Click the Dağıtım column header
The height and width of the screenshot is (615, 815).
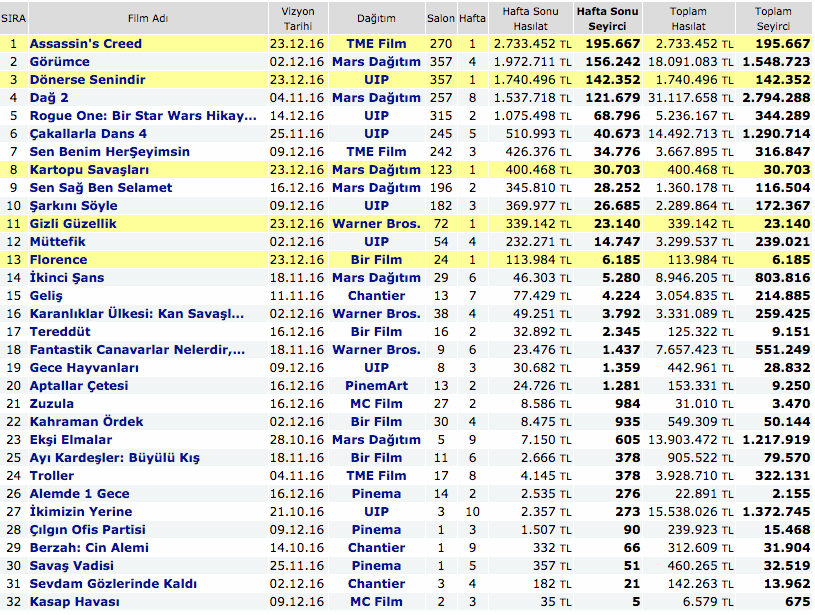pyautogui.click(x=376, y=18)
